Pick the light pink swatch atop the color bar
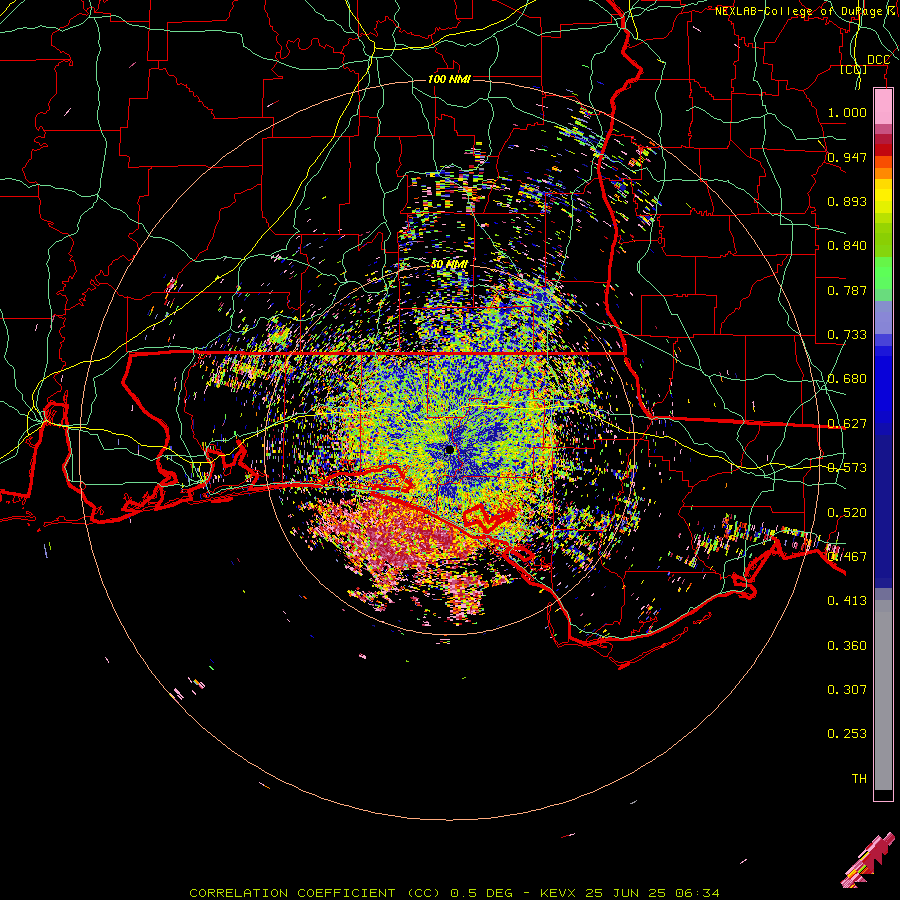 click(x=883, y=107)
